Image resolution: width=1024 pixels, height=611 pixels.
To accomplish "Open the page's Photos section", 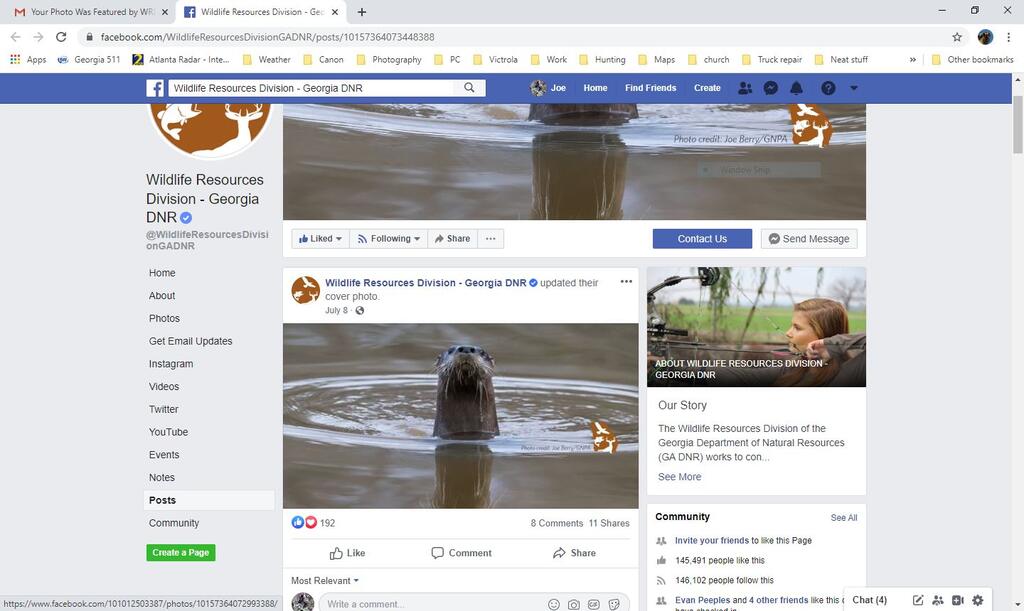I will pyautogui.click(x=164, y=319).
